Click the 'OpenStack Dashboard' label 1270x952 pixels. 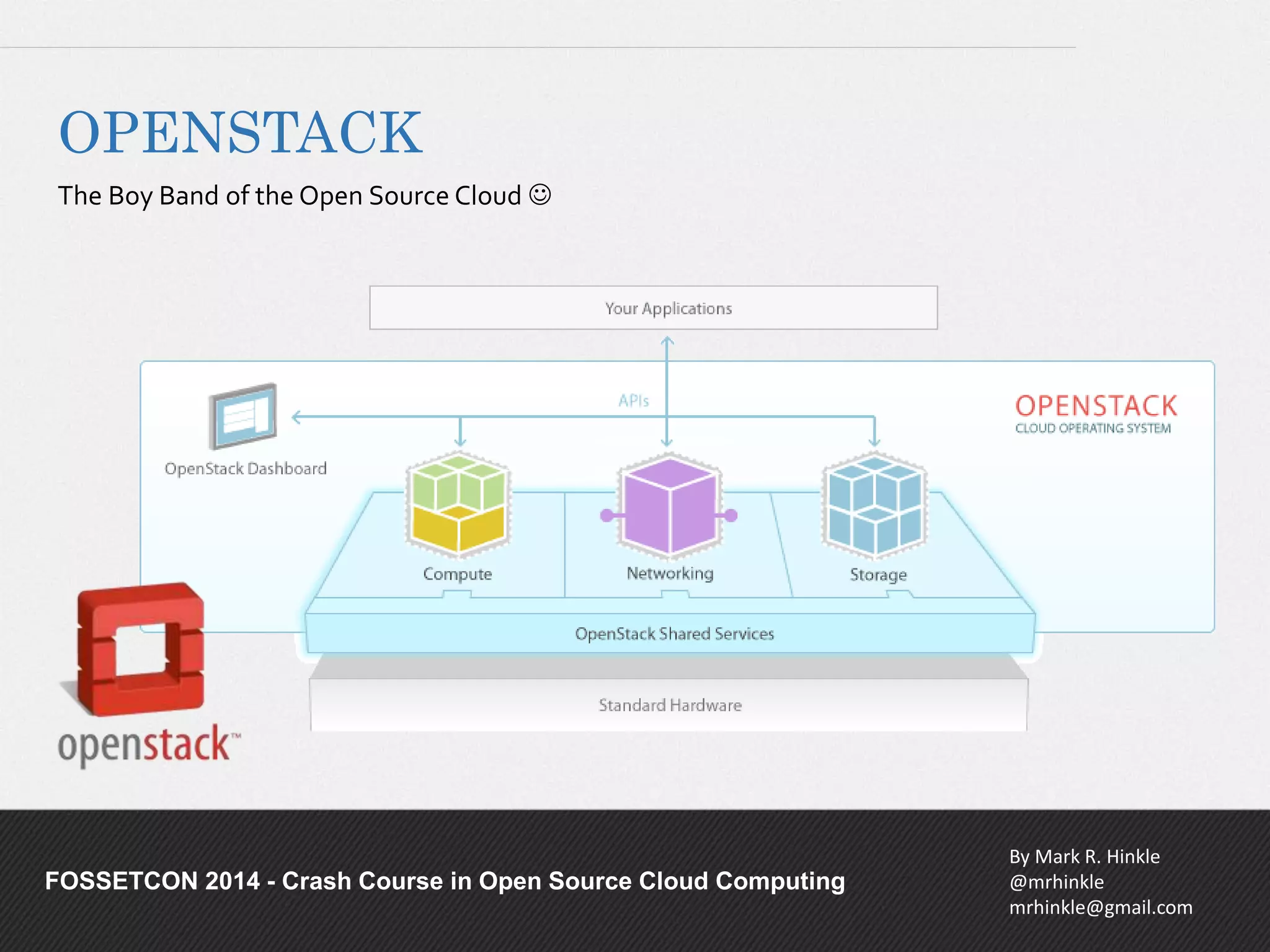(x=246, y=469)
